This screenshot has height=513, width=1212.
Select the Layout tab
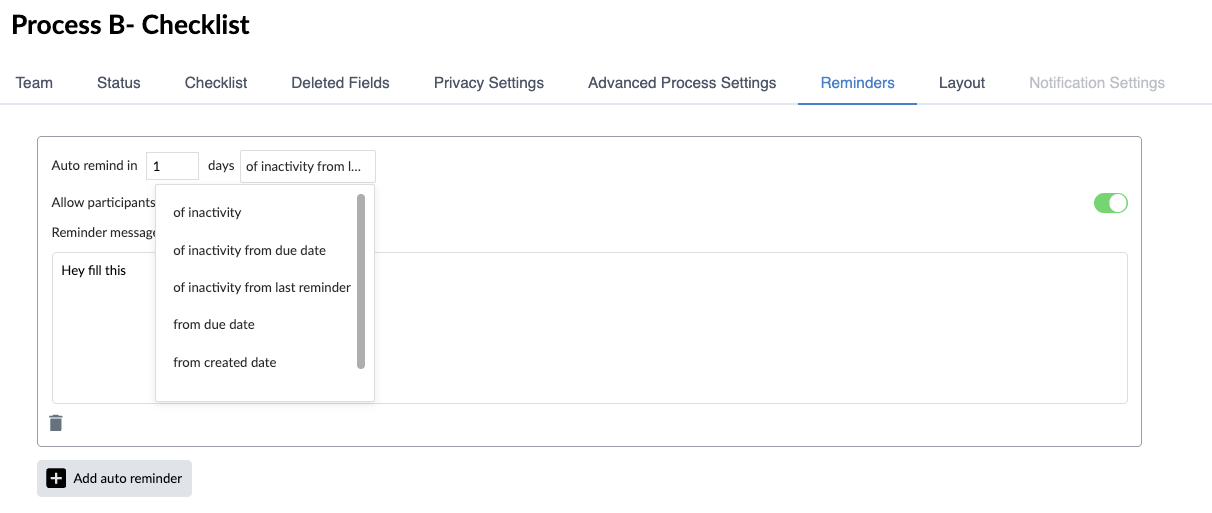pos(961,83)
